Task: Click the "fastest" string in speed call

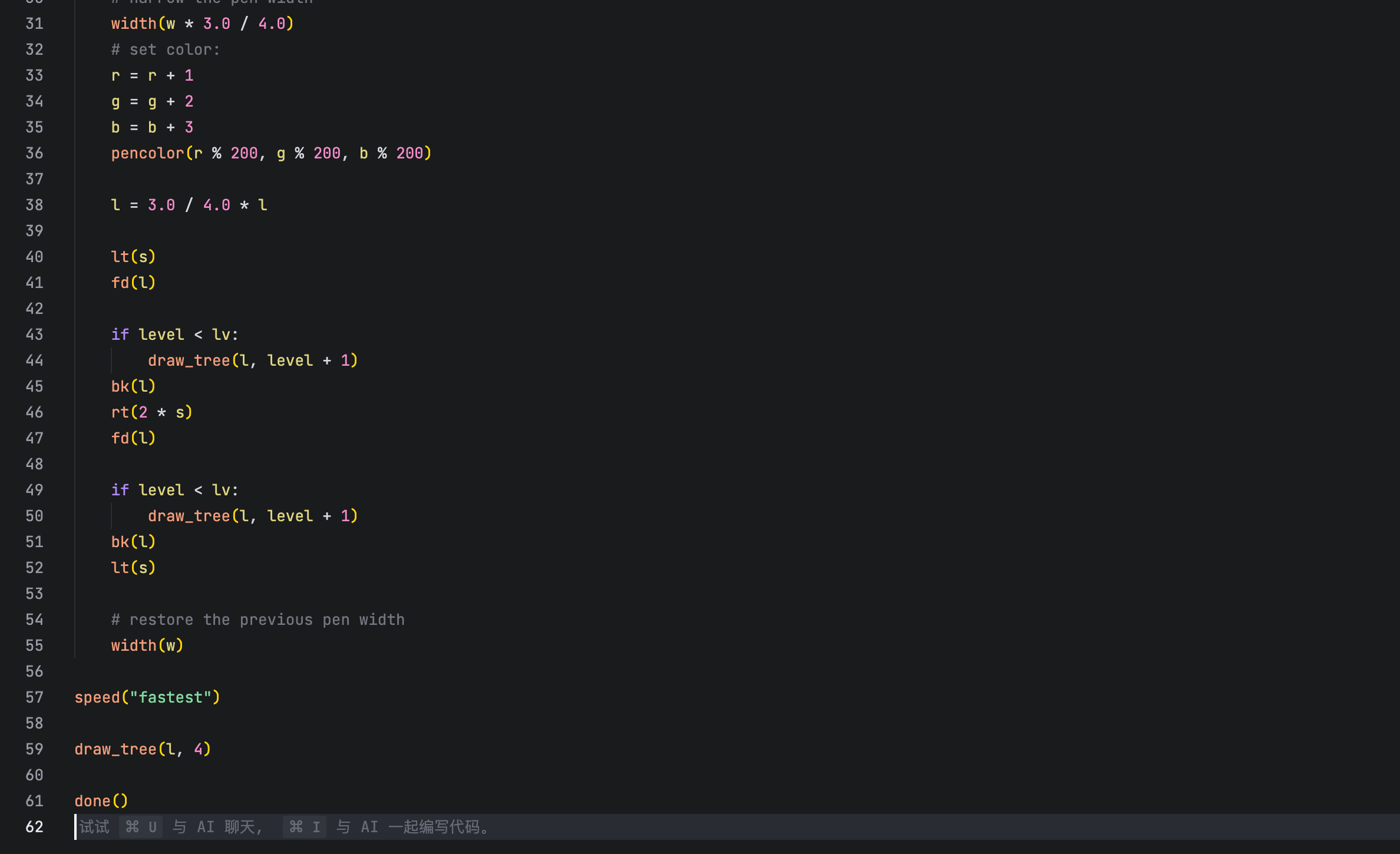Action: click(170, 697)
